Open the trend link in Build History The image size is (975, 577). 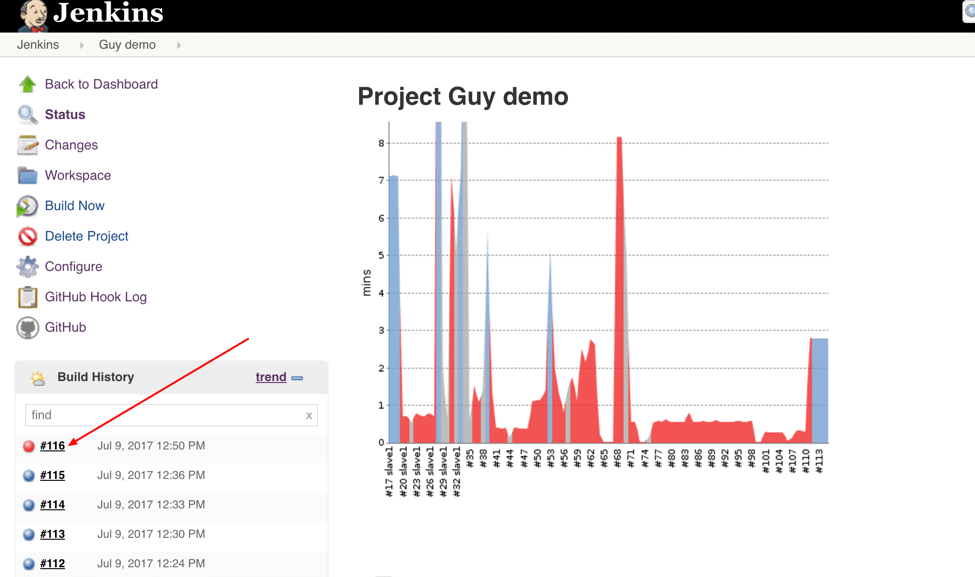click(x=271, y=377)
